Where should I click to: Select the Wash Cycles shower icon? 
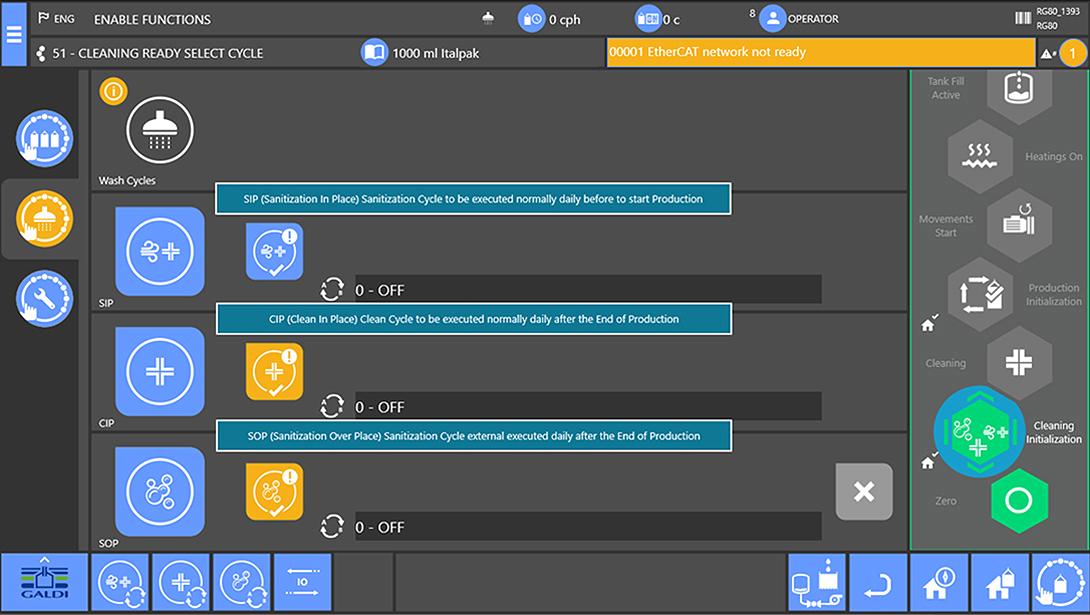pos(159,130)
